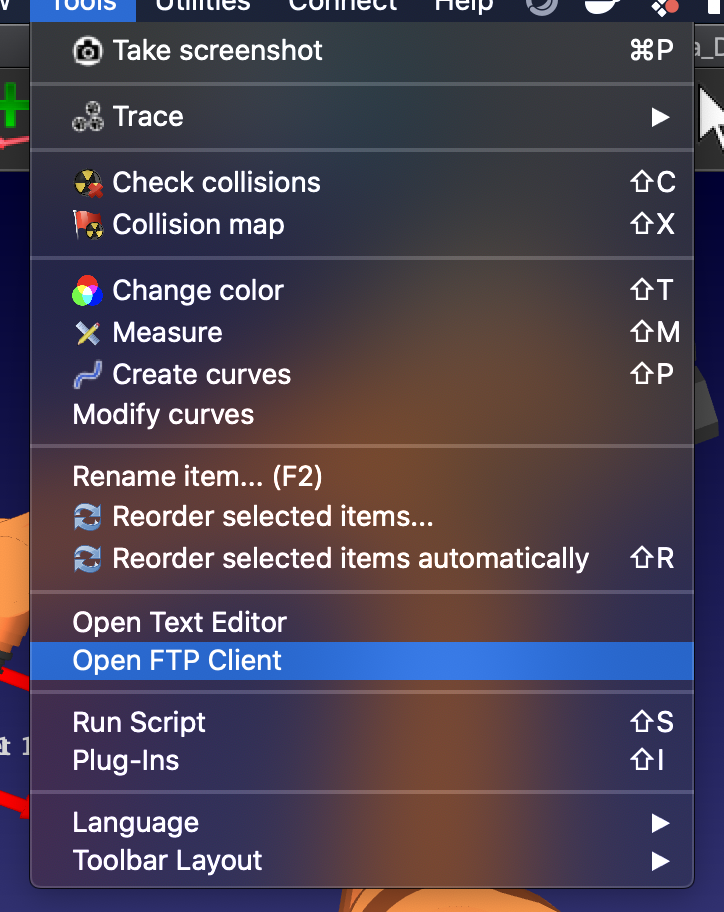Open Plug-Ins from the menu
724x912 pixels.
click(x=126, y=761)
